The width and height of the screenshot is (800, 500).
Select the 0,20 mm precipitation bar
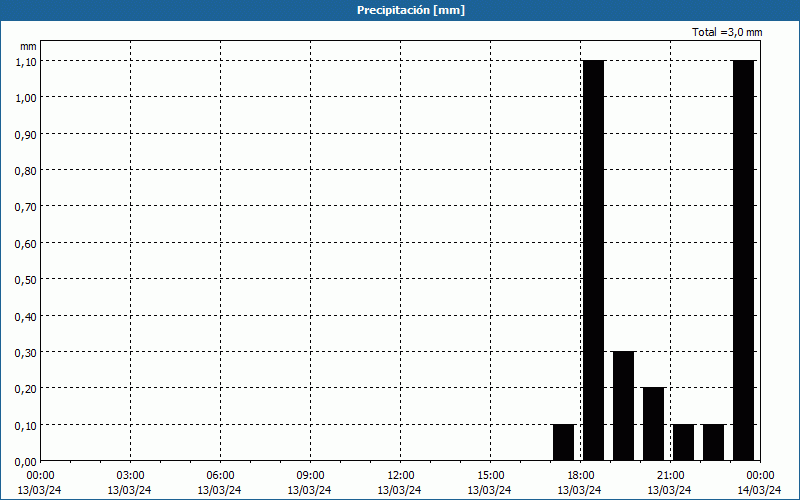654,424
